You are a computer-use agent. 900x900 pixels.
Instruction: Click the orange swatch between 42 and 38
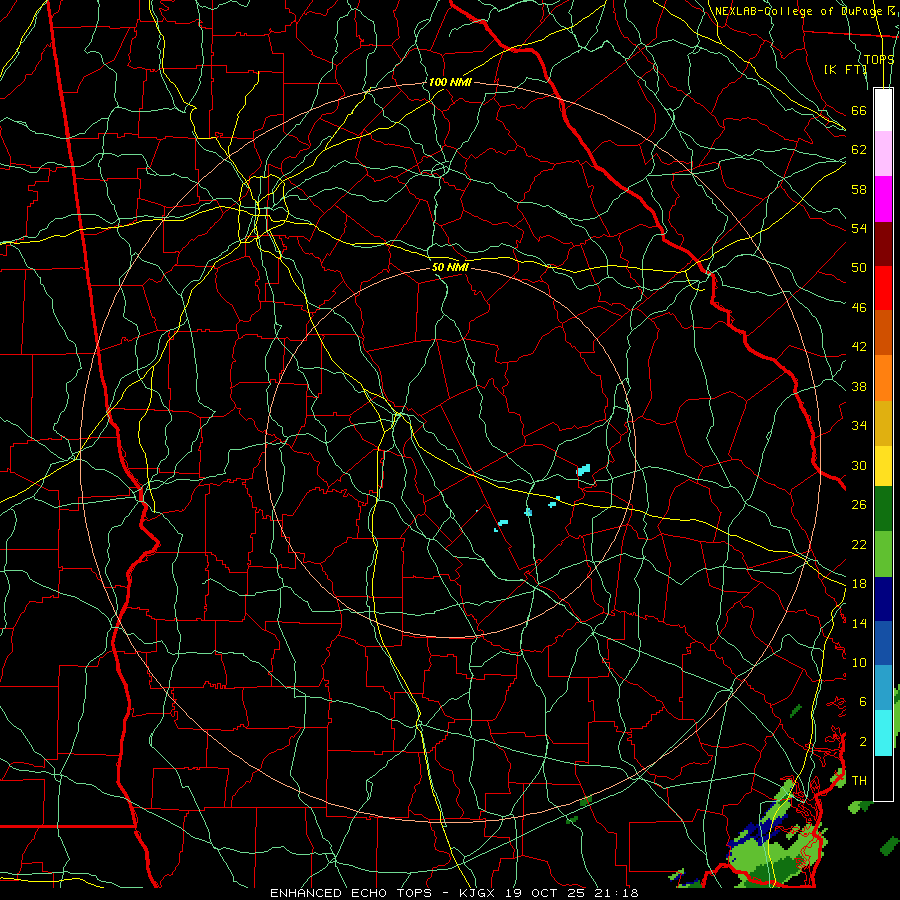(883, 377)
